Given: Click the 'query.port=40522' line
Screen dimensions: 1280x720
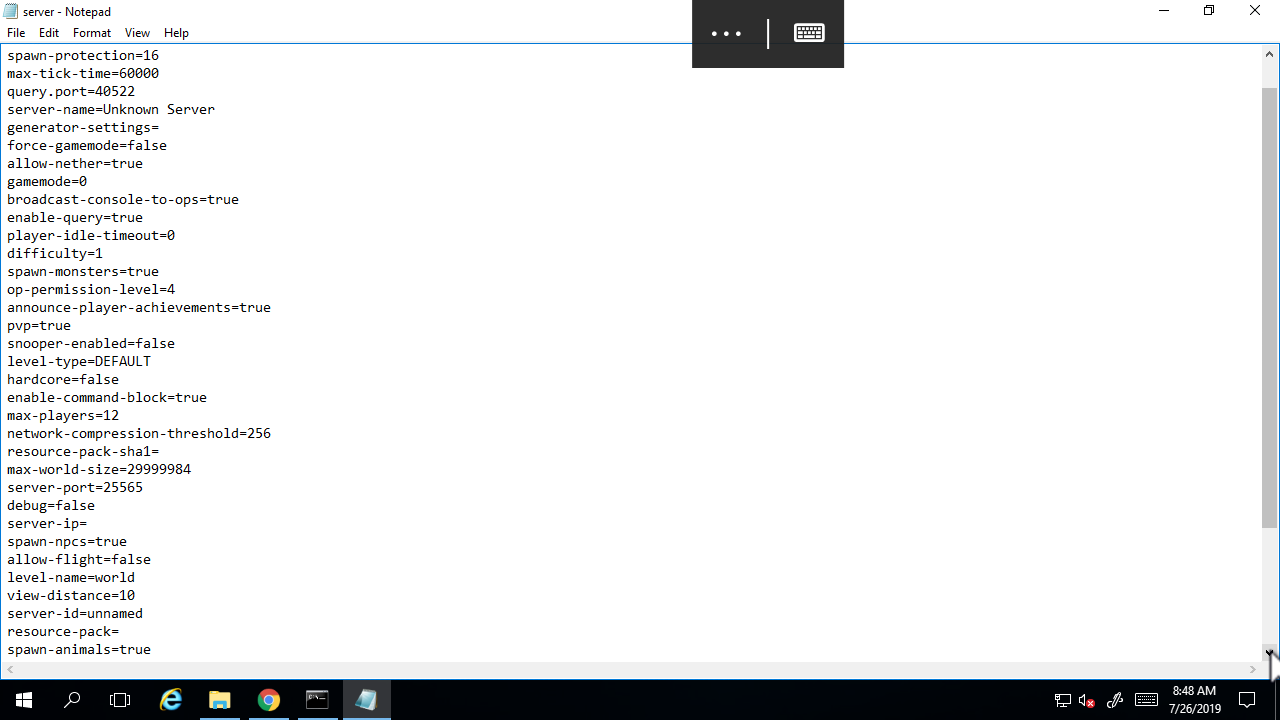Looking at the screenshot, I should click(x=71, y=91).
